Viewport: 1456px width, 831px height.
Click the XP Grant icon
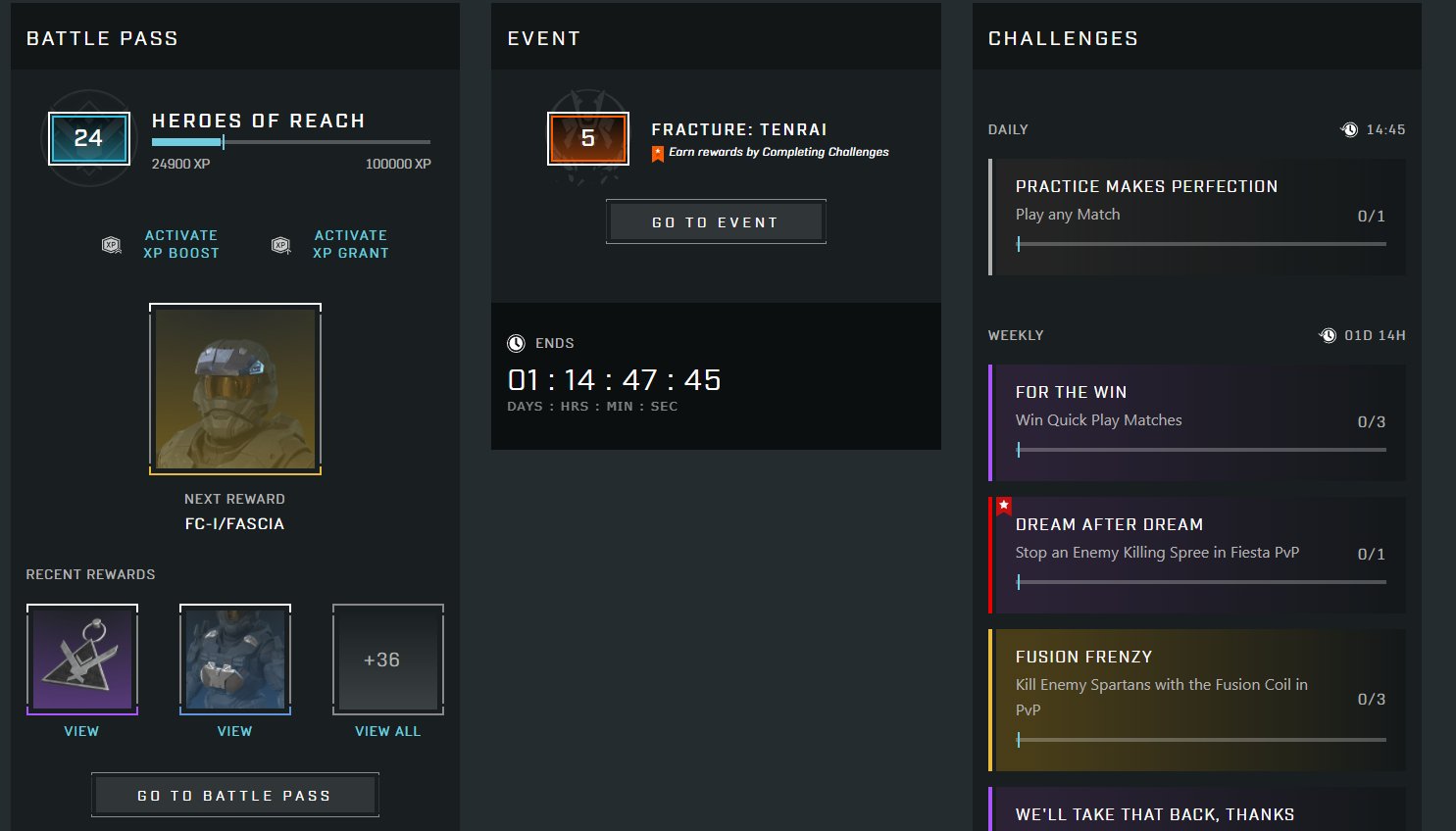[x=281, y=245]
